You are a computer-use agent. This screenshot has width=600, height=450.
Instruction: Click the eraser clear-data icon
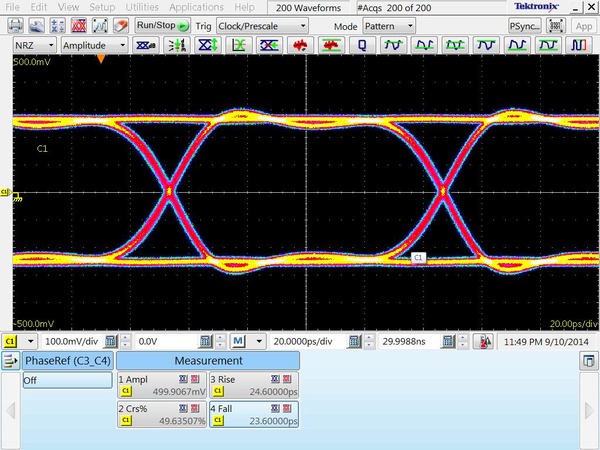click(119, 25)
